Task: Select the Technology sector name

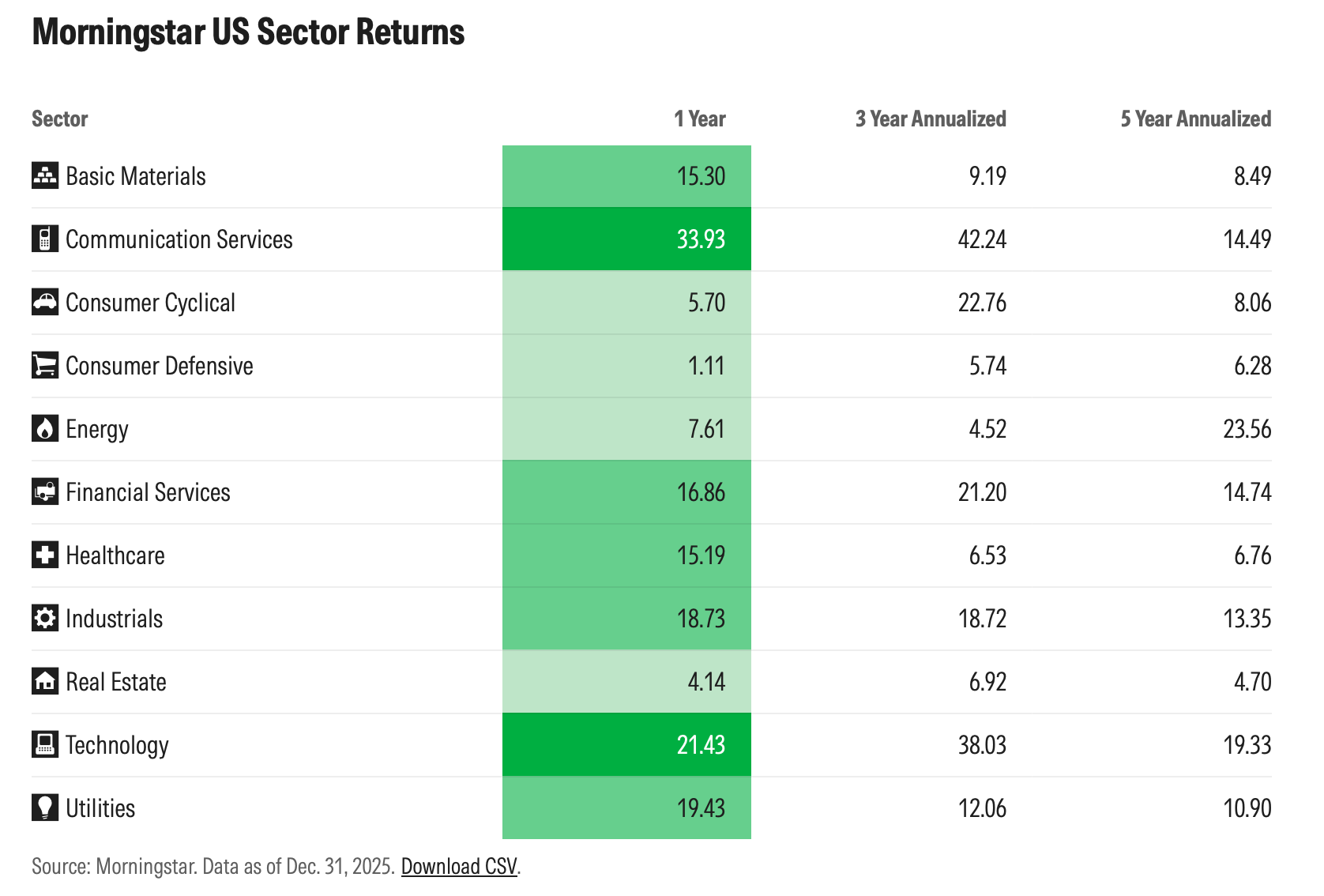Action: tap(117, 744)
